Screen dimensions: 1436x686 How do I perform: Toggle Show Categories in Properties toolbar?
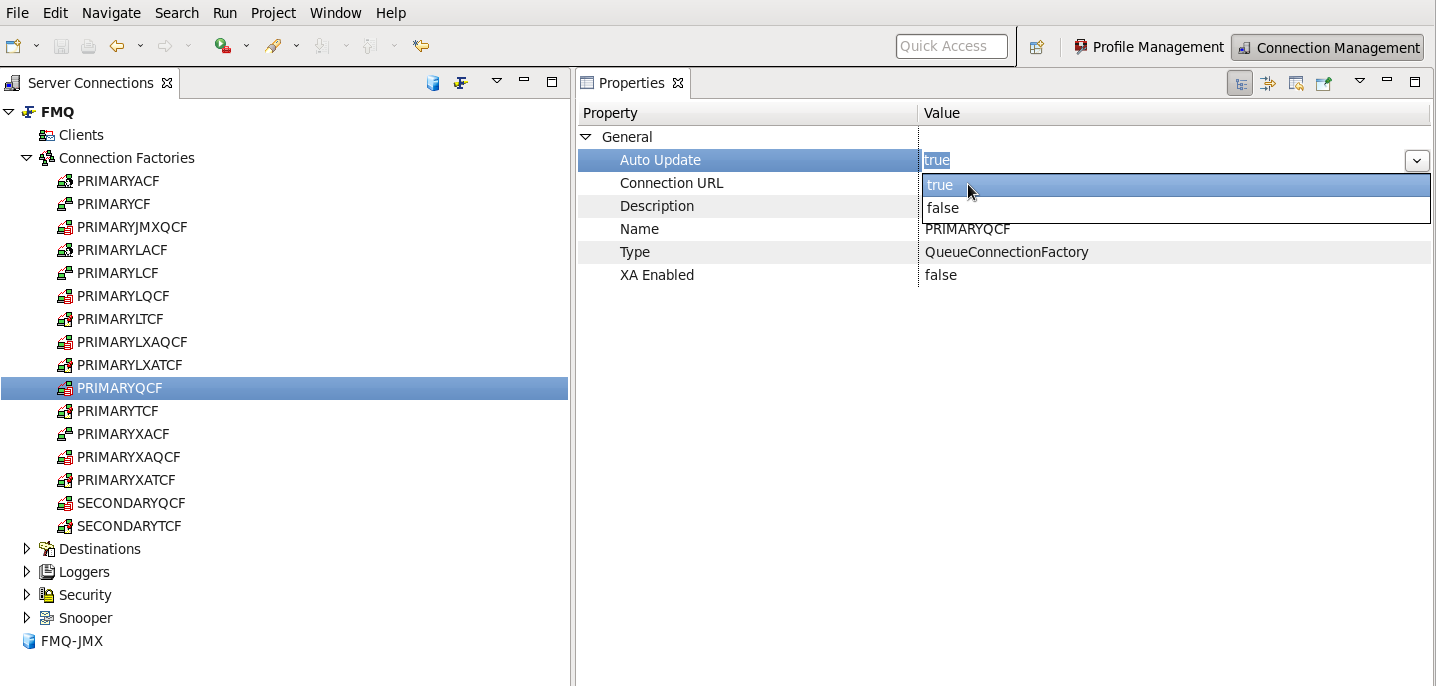[1240, 84]
